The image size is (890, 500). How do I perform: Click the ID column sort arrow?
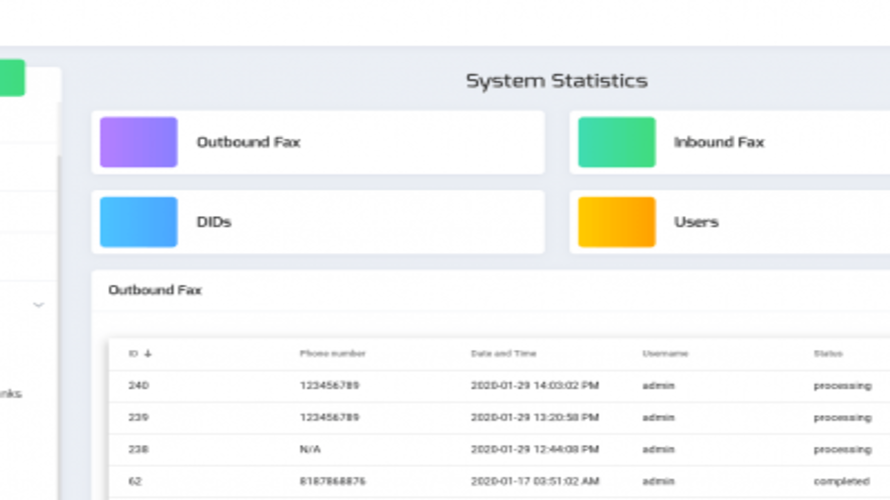pos(148,354)
